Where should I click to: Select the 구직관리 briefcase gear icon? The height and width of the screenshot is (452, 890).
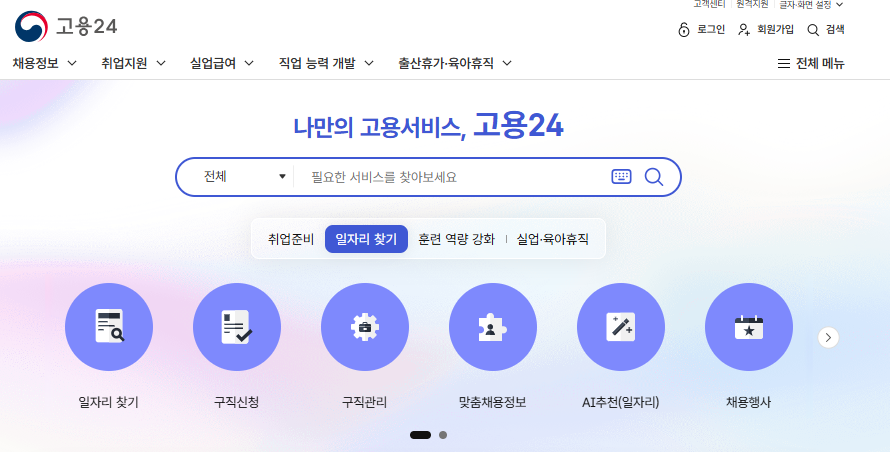364,327
